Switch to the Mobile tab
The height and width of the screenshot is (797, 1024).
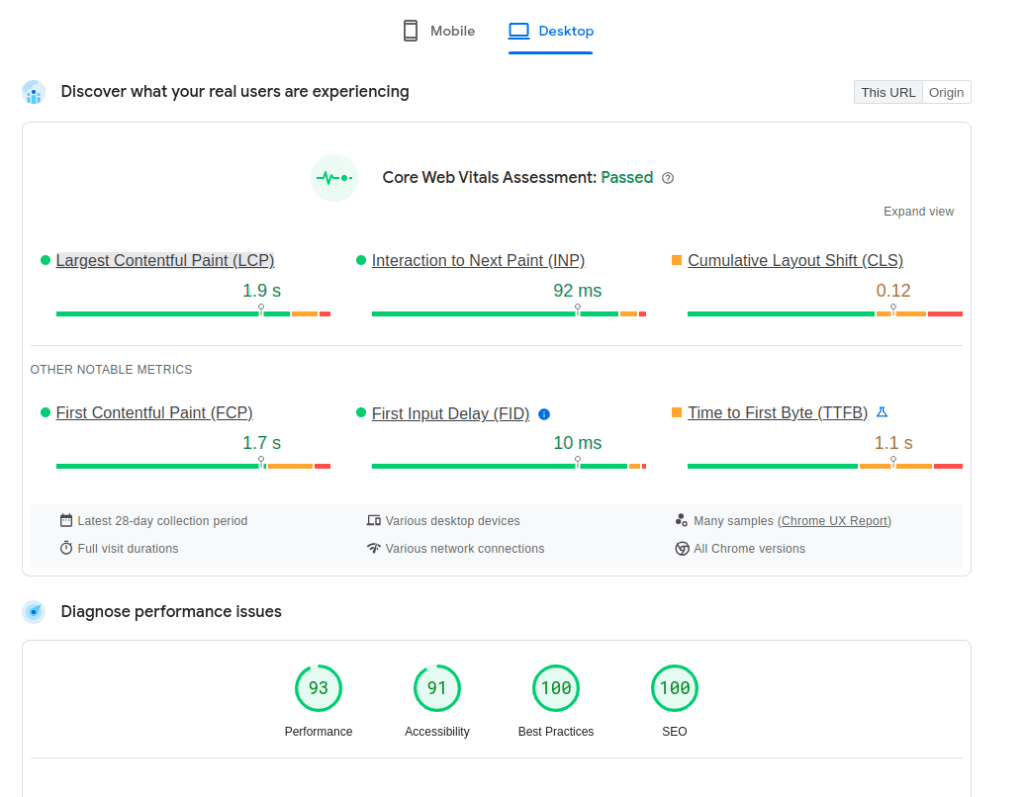(x=439, y=31)
